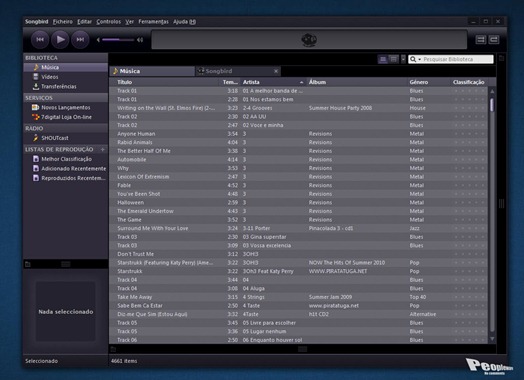Sort by the Álbum column header
The width and height of the screenshot is (524, 380).
coord(357,82)
